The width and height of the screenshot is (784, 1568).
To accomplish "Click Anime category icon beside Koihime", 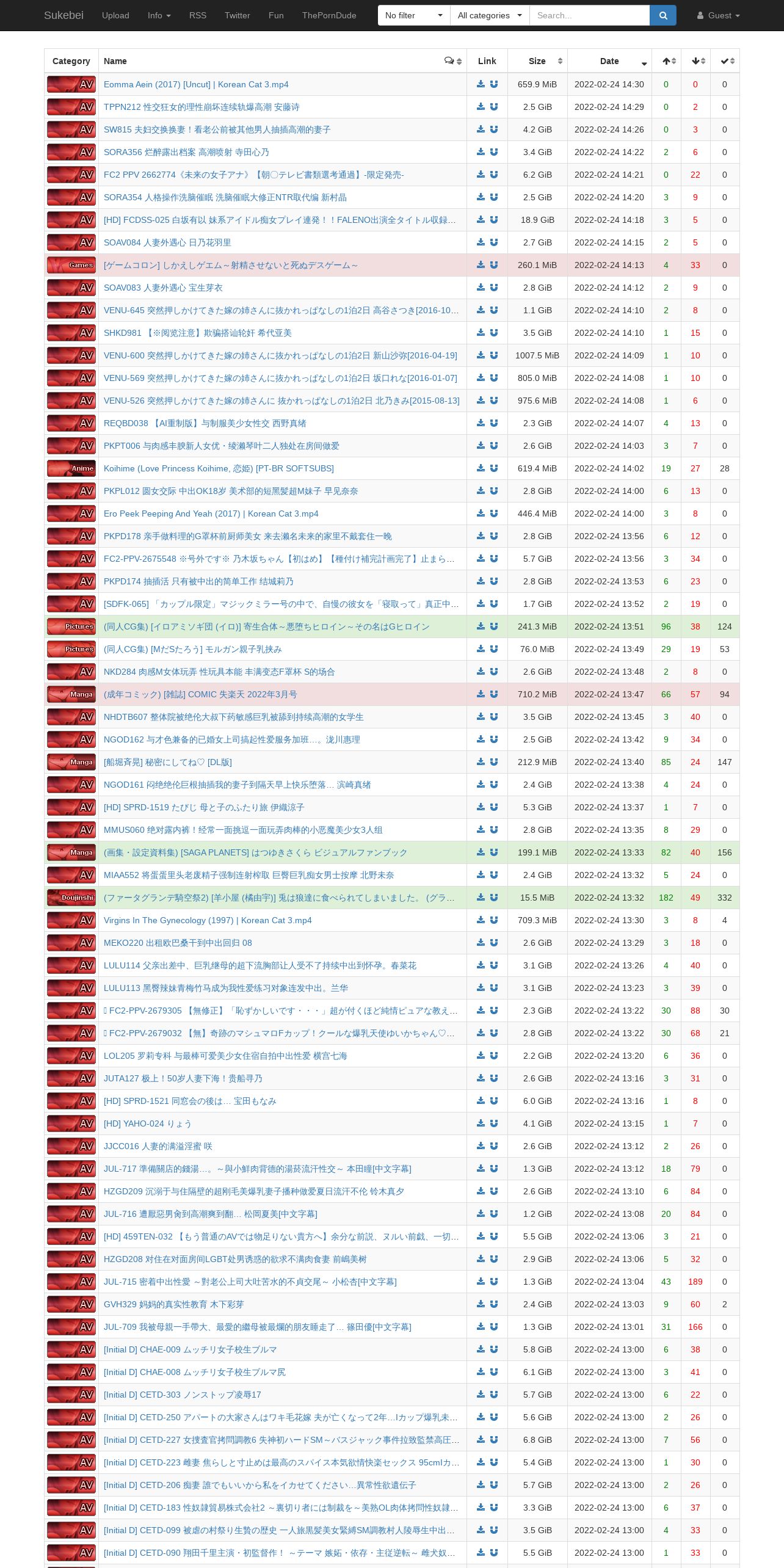I will click(71, 468).
